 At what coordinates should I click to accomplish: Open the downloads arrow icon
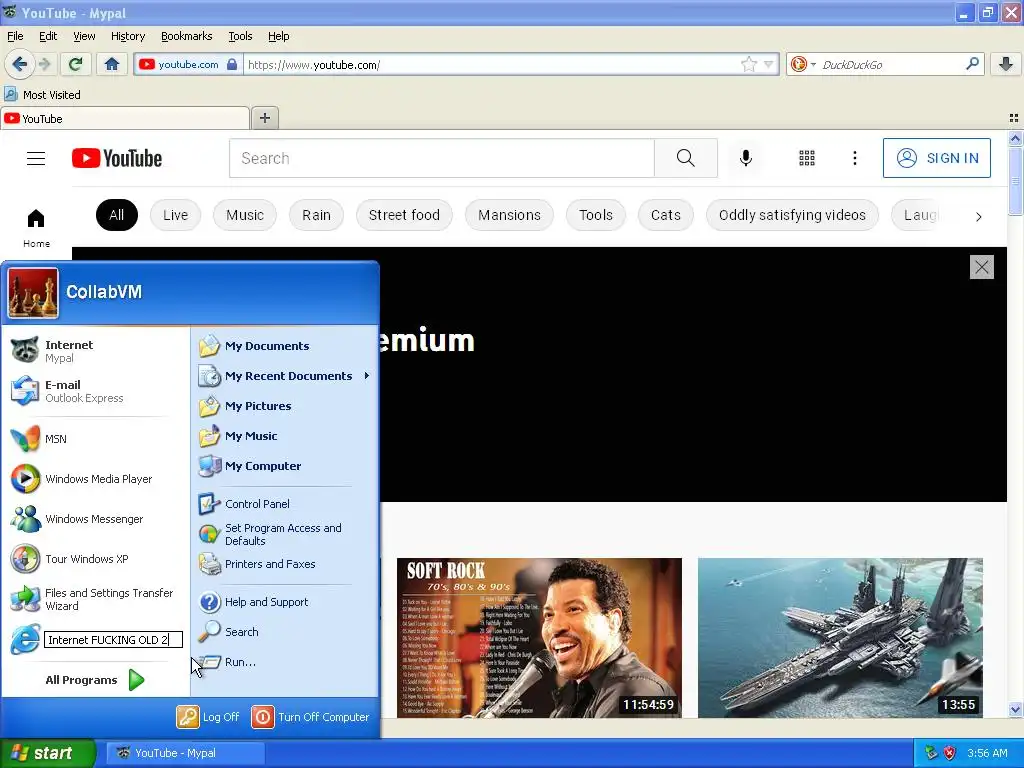point(1006,64)
